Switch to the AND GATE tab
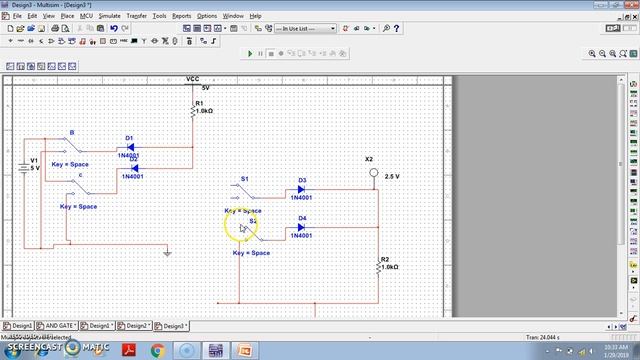640x360 pixels. click(56, 326)
